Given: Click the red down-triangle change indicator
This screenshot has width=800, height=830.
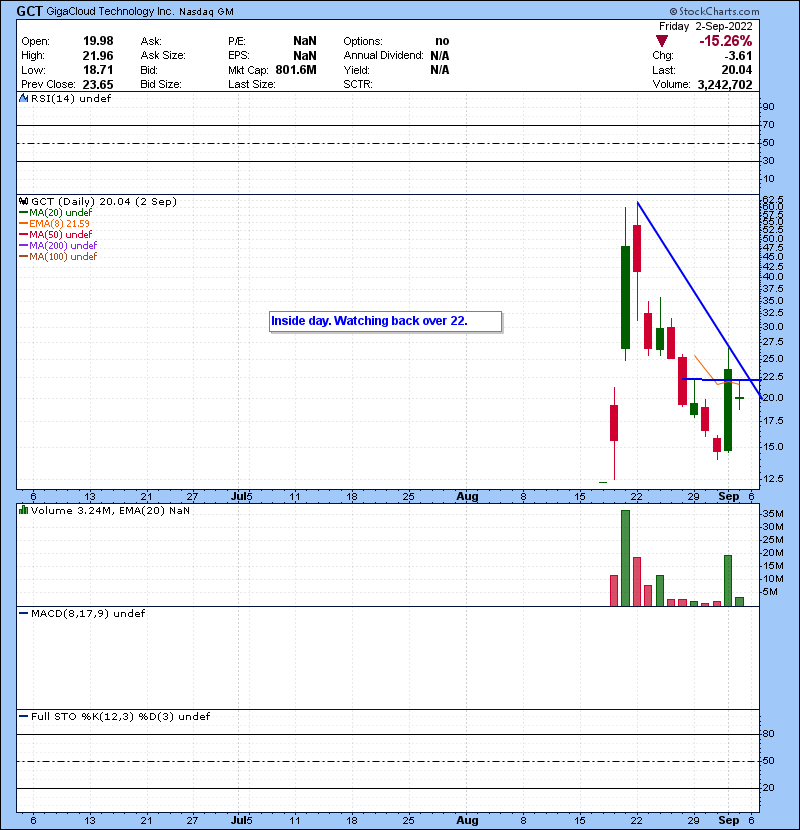Looking at the screenshot, I should tap(662, 41).
